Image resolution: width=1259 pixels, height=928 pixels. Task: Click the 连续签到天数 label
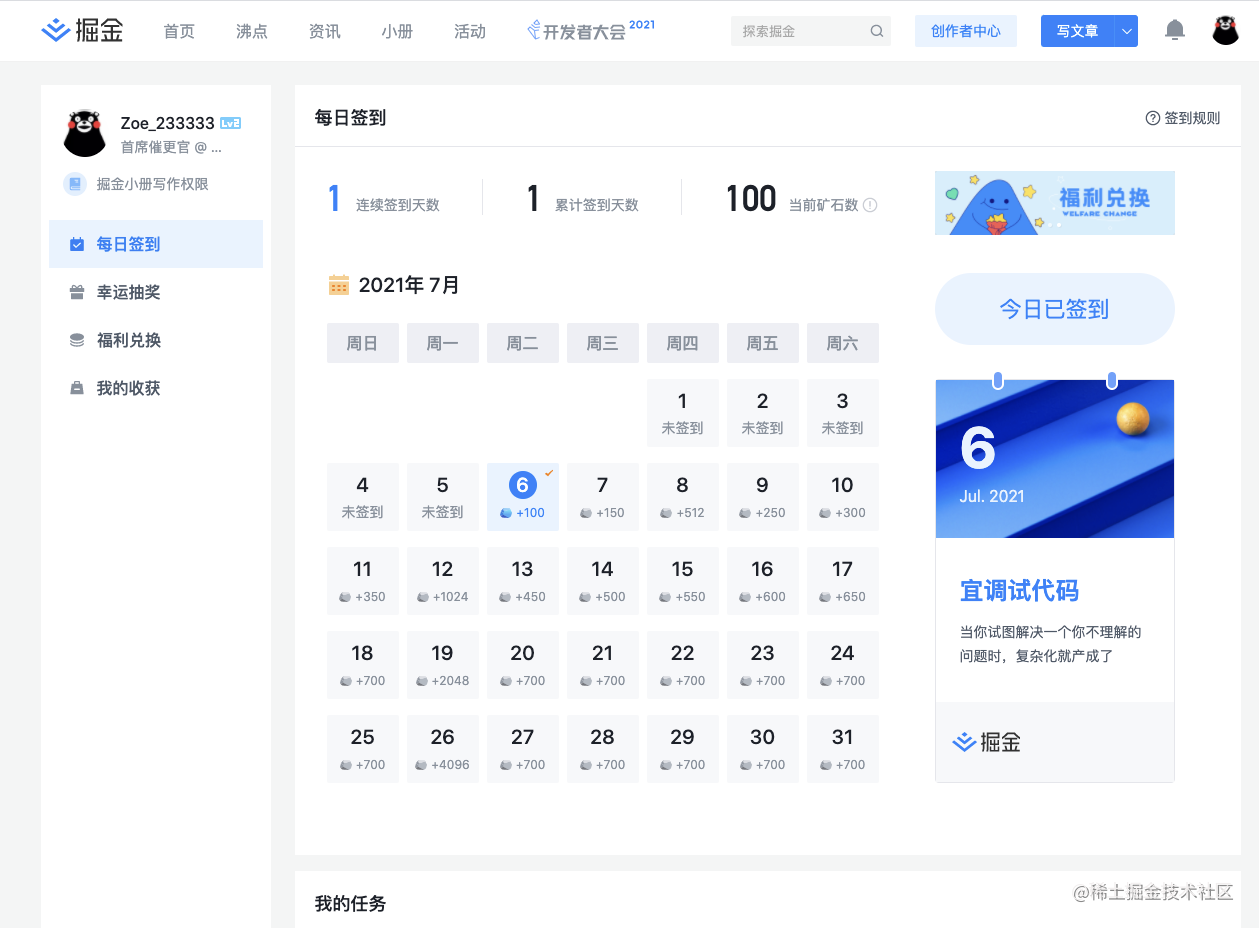398,205
